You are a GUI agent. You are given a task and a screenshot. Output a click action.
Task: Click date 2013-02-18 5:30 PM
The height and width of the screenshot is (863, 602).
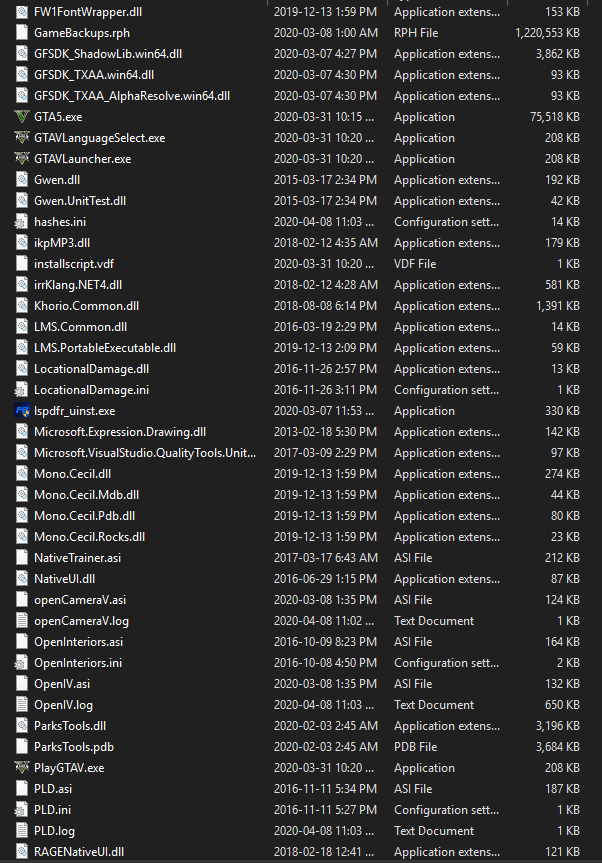(325, 432)
